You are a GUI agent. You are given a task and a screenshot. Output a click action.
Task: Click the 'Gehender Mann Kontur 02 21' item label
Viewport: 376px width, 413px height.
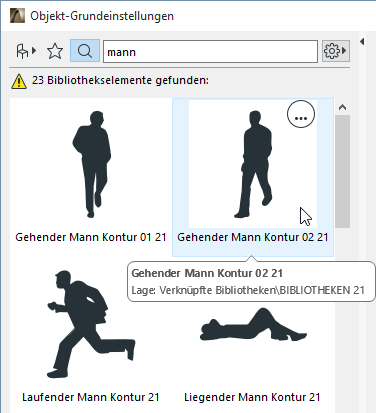(x=253, y=237)
